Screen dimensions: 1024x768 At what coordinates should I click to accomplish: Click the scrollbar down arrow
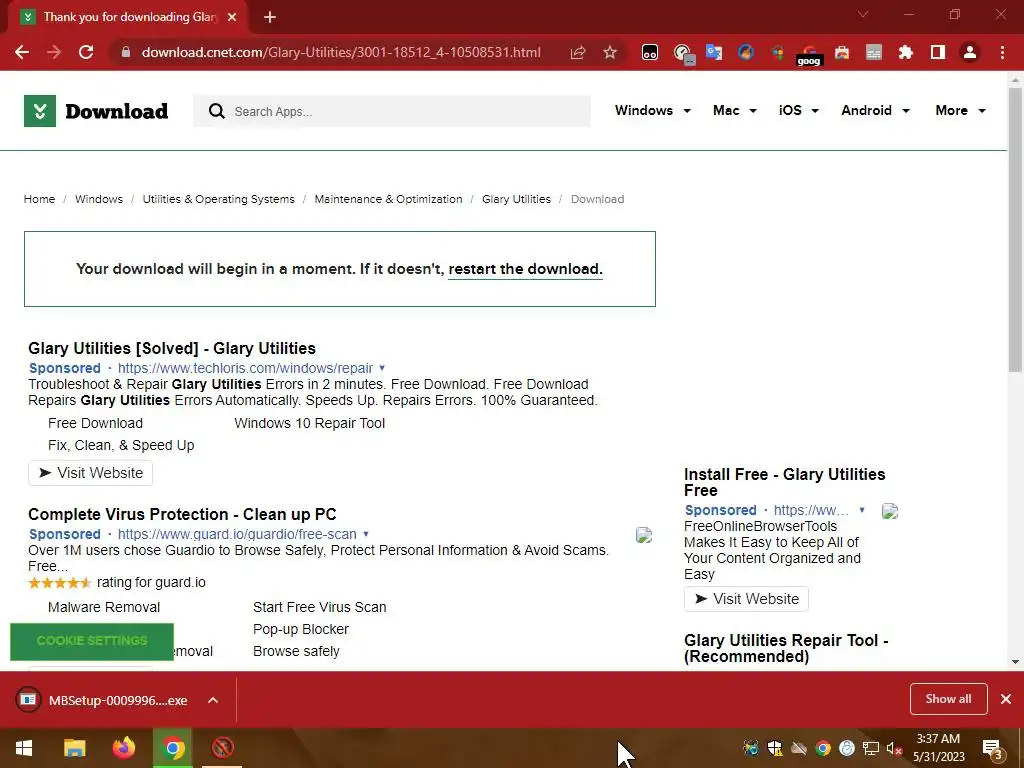coord(1015,662)
